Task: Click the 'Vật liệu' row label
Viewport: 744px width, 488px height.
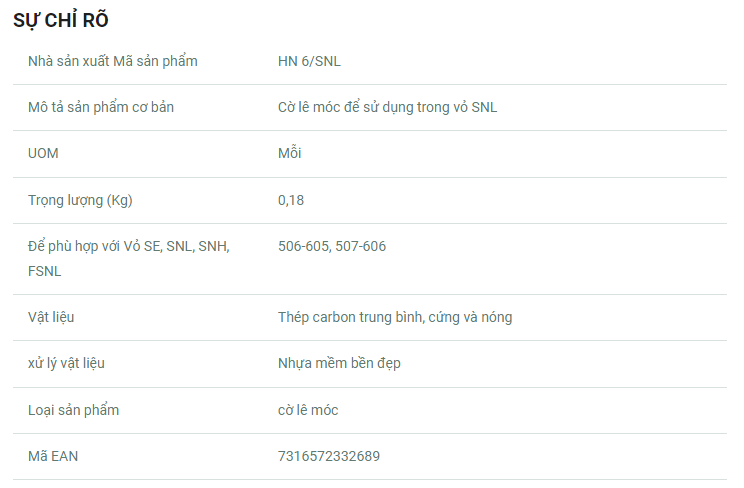Action: pyautogui.click(x=51, y=317)
